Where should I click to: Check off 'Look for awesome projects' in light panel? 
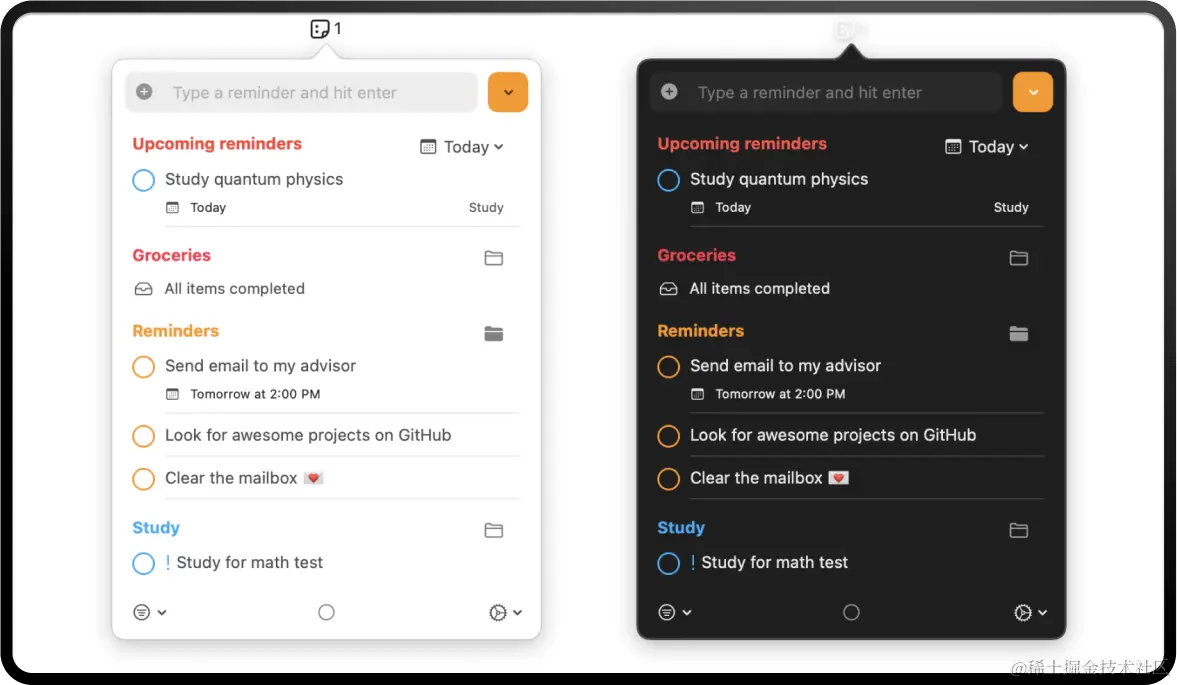click(x=143, y=436)
